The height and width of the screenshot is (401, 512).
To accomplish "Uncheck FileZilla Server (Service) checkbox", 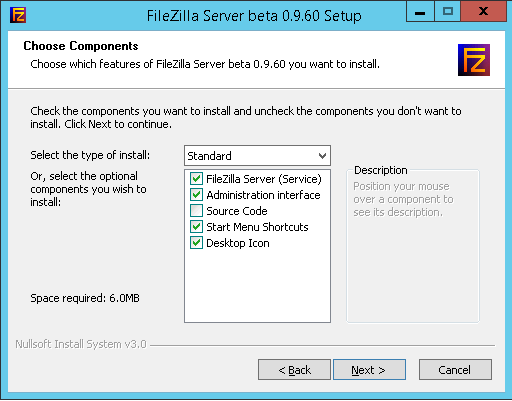I will 196,179.
